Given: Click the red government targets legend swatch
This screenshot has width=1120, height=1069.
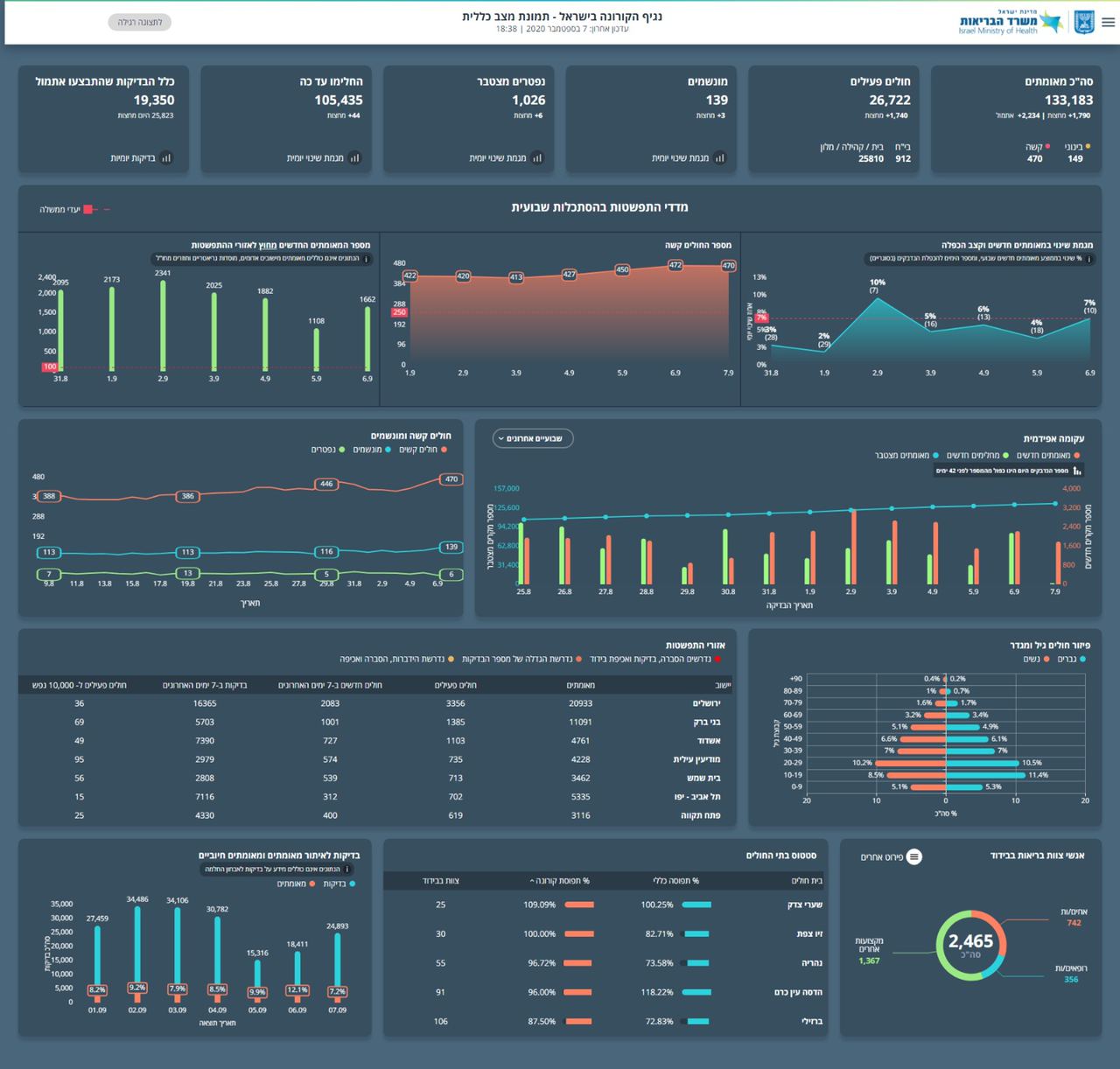Looking at the screenshot, I should 88,210.
